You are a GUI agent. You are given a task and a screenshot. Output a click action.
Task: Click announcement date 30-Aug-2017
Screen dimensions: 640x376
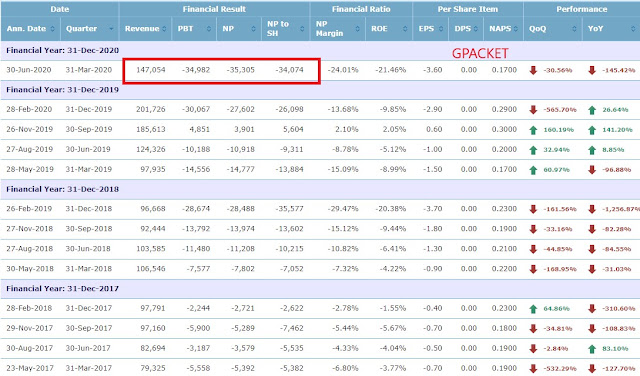(29, 348)
